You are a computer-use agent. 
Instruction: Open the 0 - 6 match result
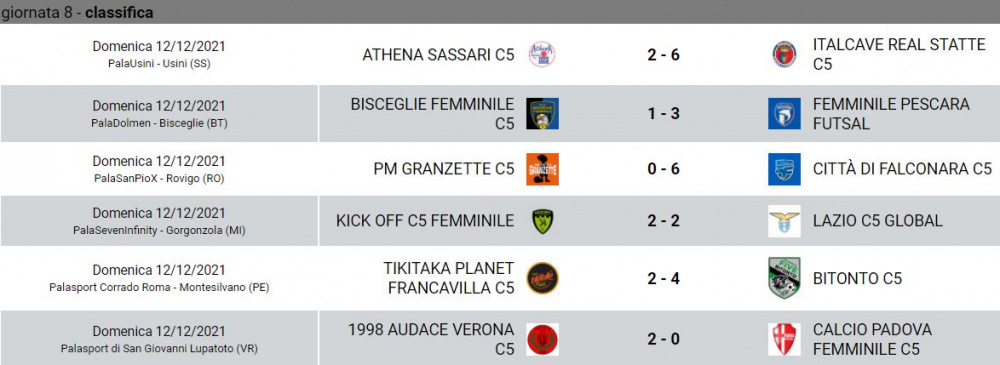point(663,169)
